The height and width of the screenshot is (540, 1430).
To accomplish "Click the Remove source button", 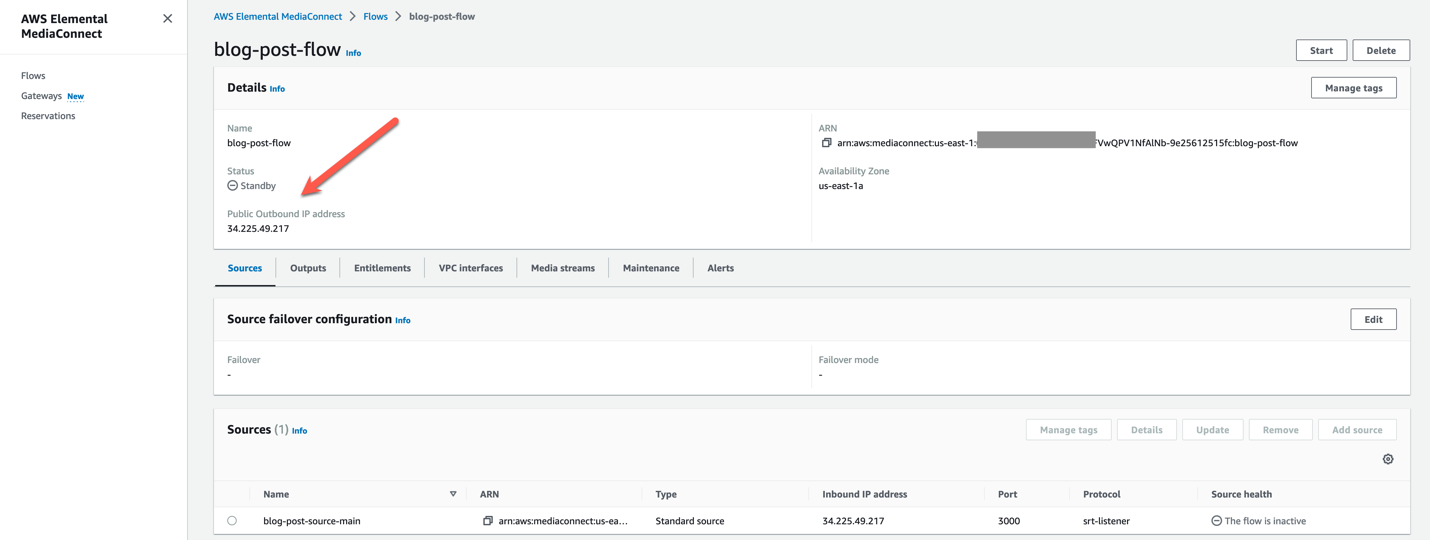I will [1280, 430].
